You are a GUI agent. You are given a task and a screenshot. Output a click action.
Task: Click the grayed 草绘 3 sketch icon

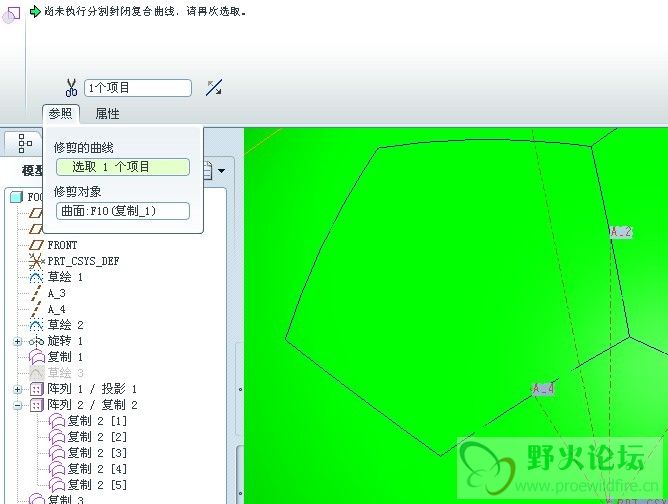[37, 373]
